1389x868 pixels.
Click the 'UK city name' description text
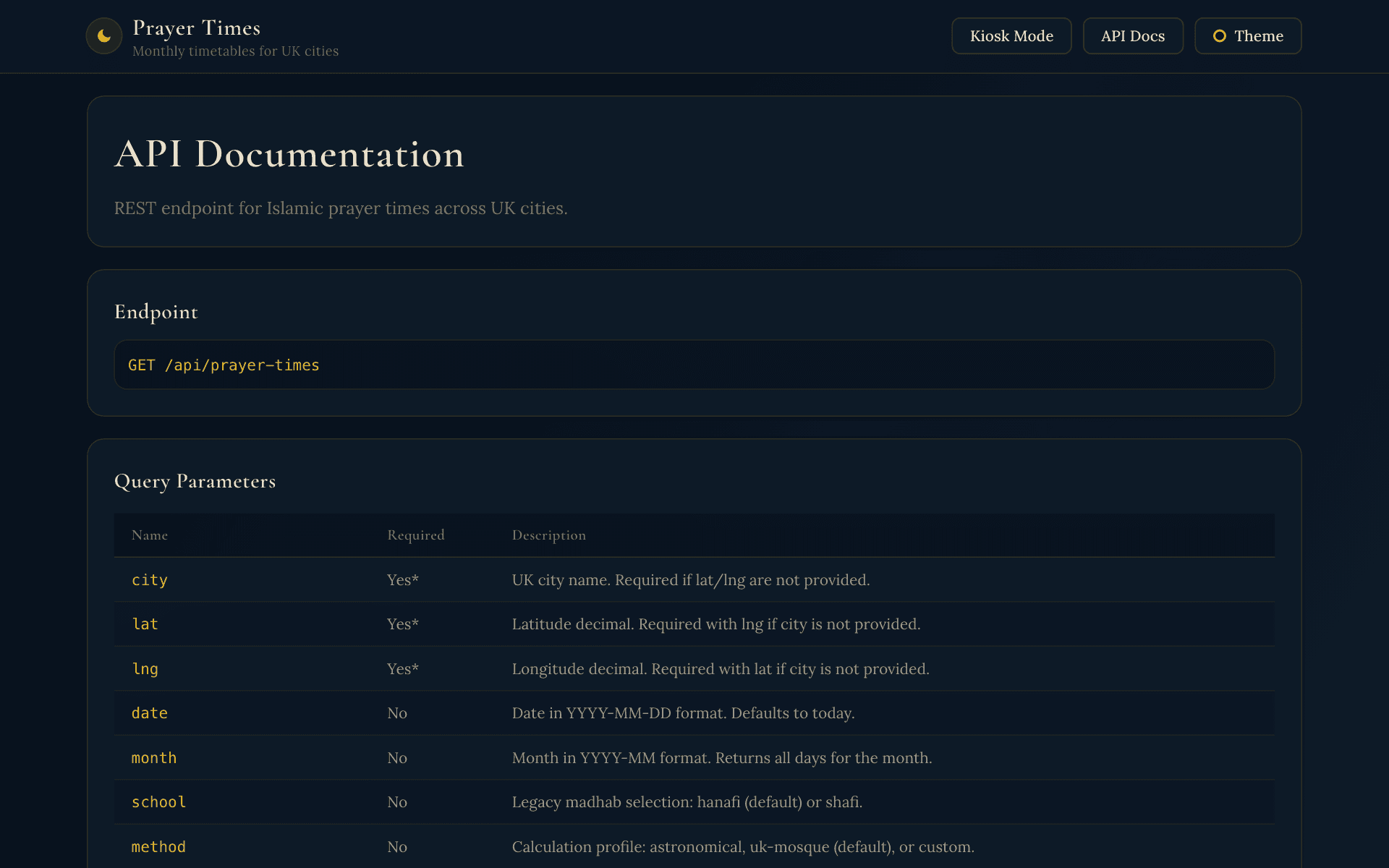pos(691,580)
